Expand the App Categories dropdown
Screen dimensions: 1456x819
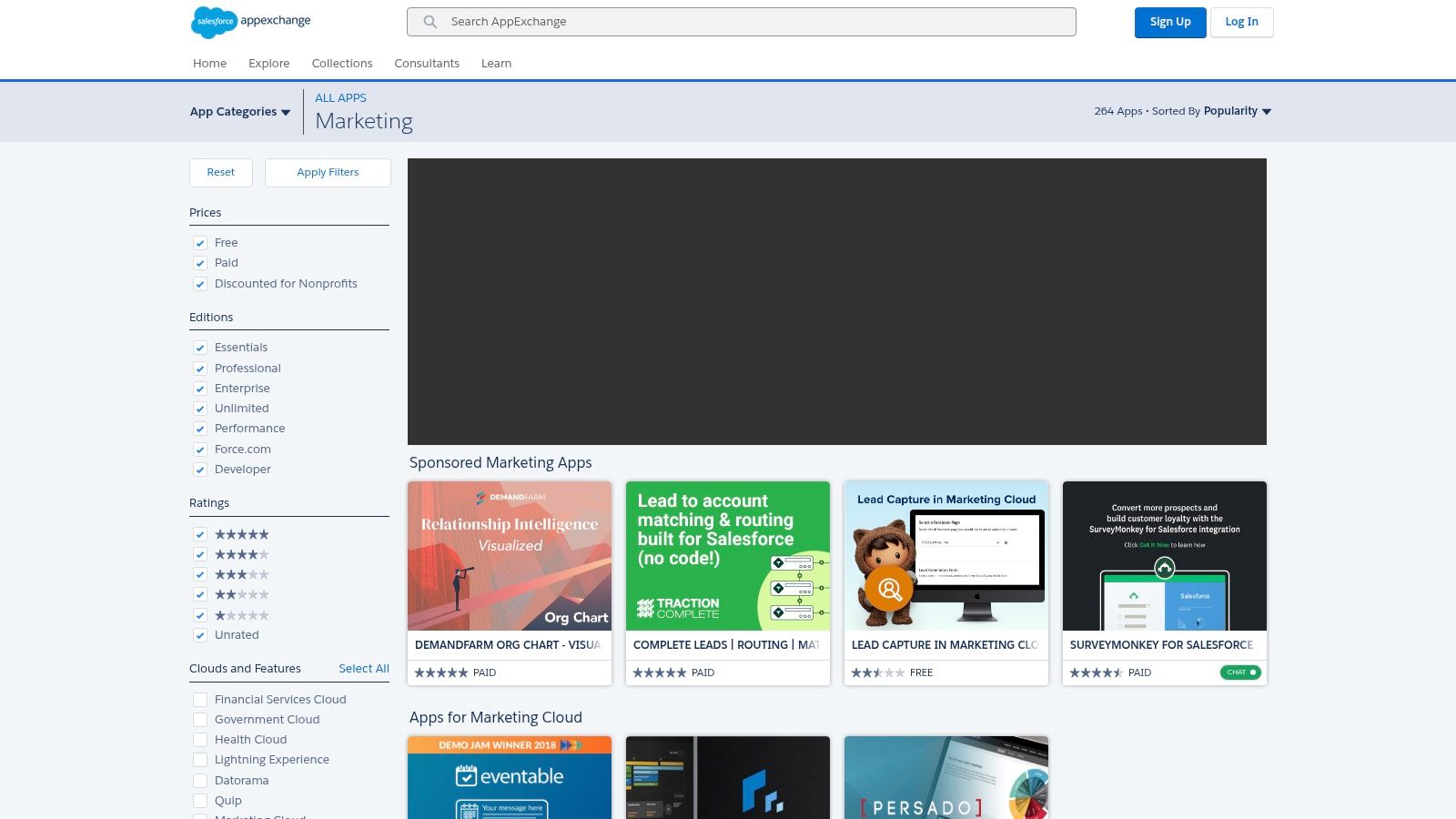240,112
